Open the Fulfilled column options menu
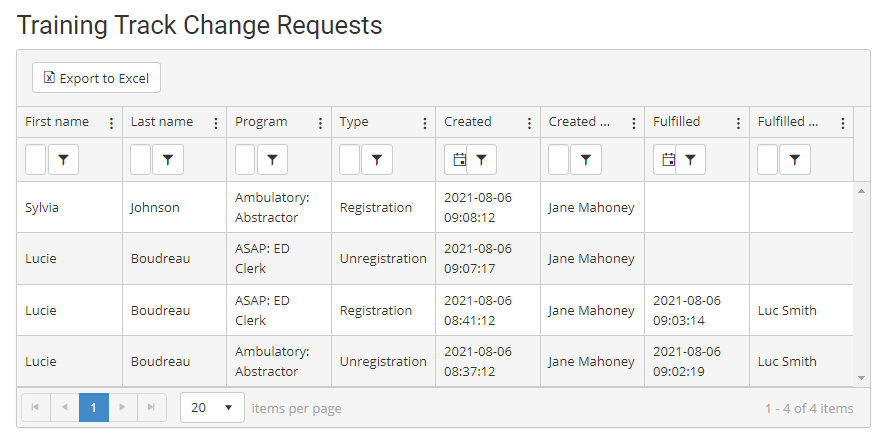This screenshot has width=886, height=443. 738,123
